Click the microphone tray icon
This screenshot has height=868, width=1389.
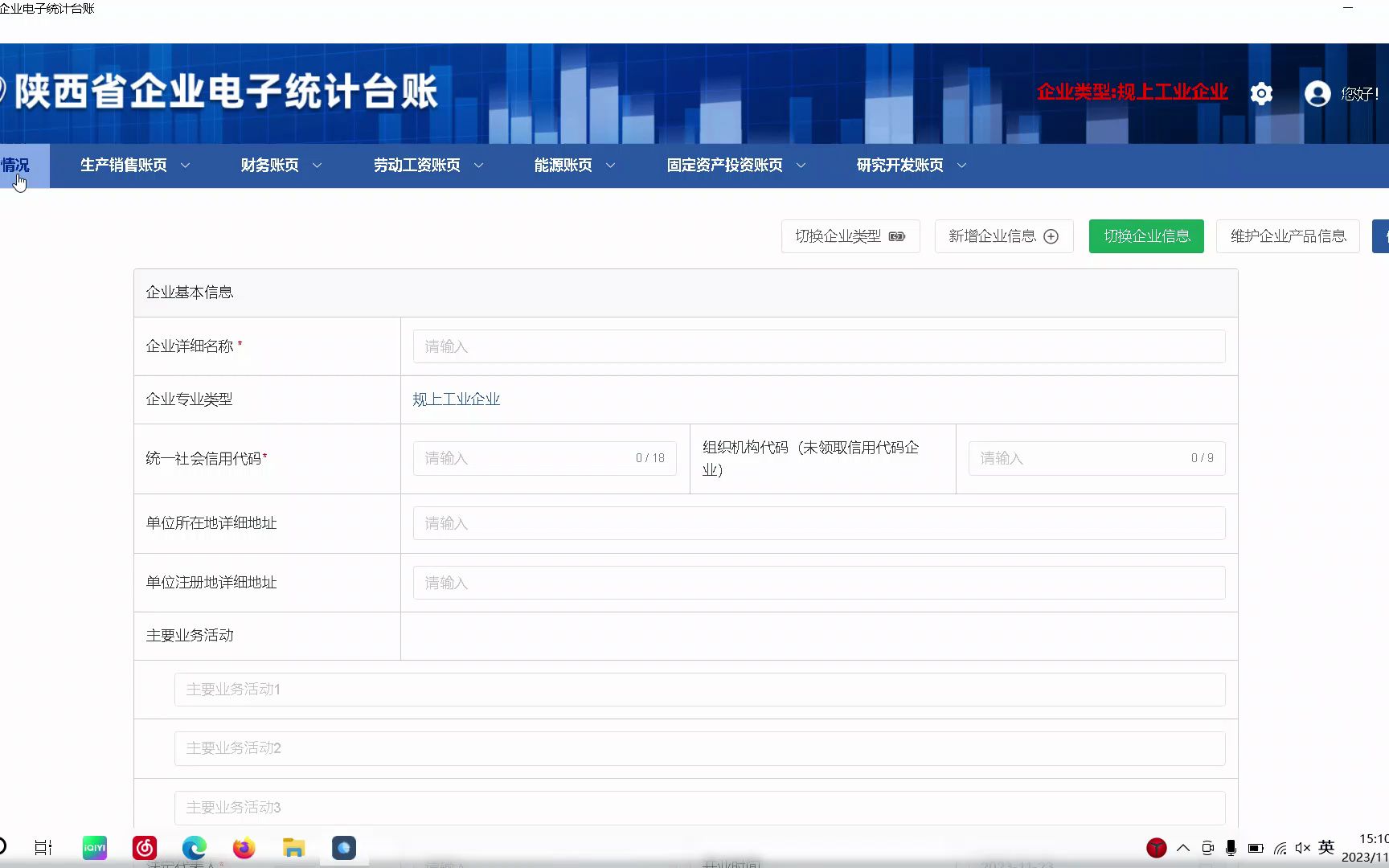click(1231, 848)
